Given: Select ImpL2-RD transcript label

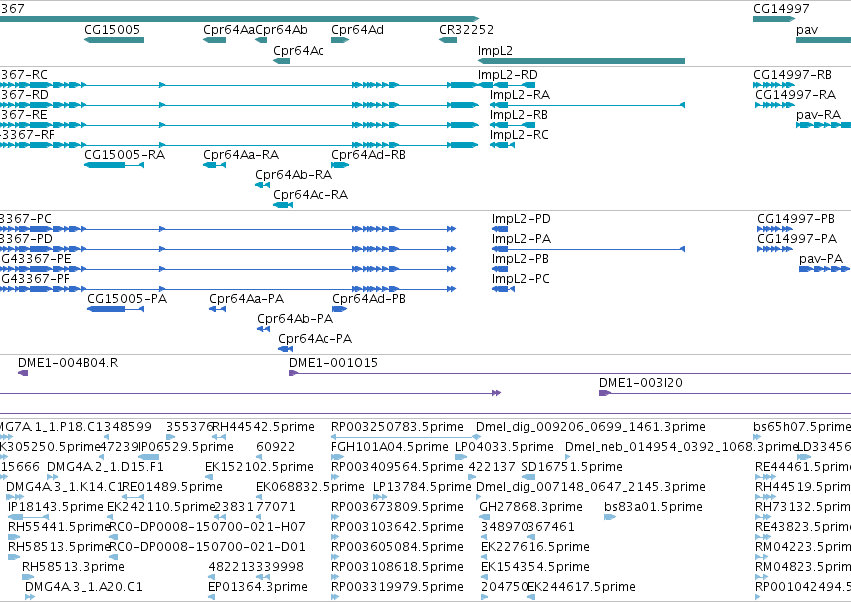Looking at the screenshot, I should 507,74.
